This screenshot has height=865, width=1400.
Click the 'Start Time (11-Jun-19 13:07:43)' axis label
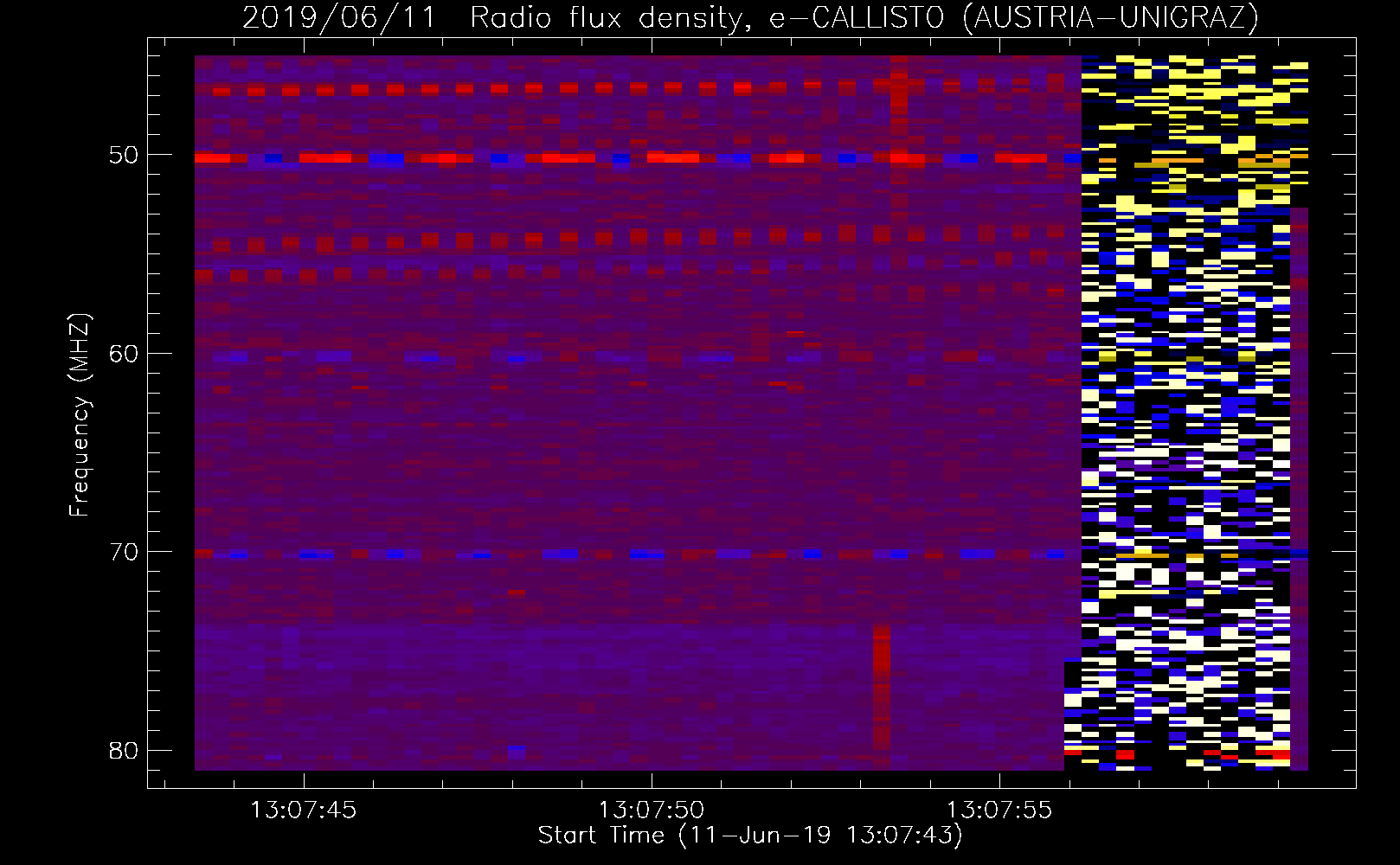[750, 836]
